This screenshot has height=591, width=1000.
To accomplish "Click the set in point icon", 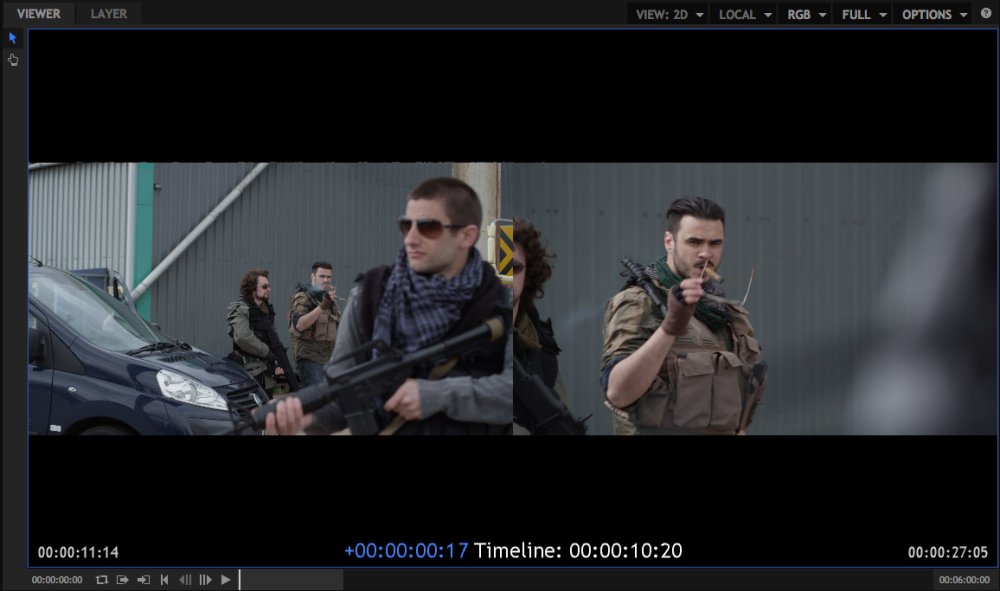I will pos(143,580).
